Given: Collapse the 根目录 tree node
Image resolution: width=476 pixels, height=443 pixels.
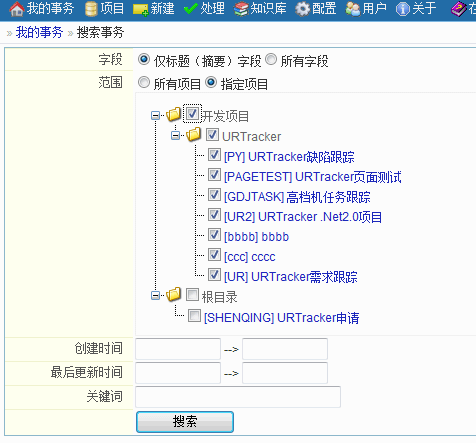Looking at the screenshot, I should [155, 295].
